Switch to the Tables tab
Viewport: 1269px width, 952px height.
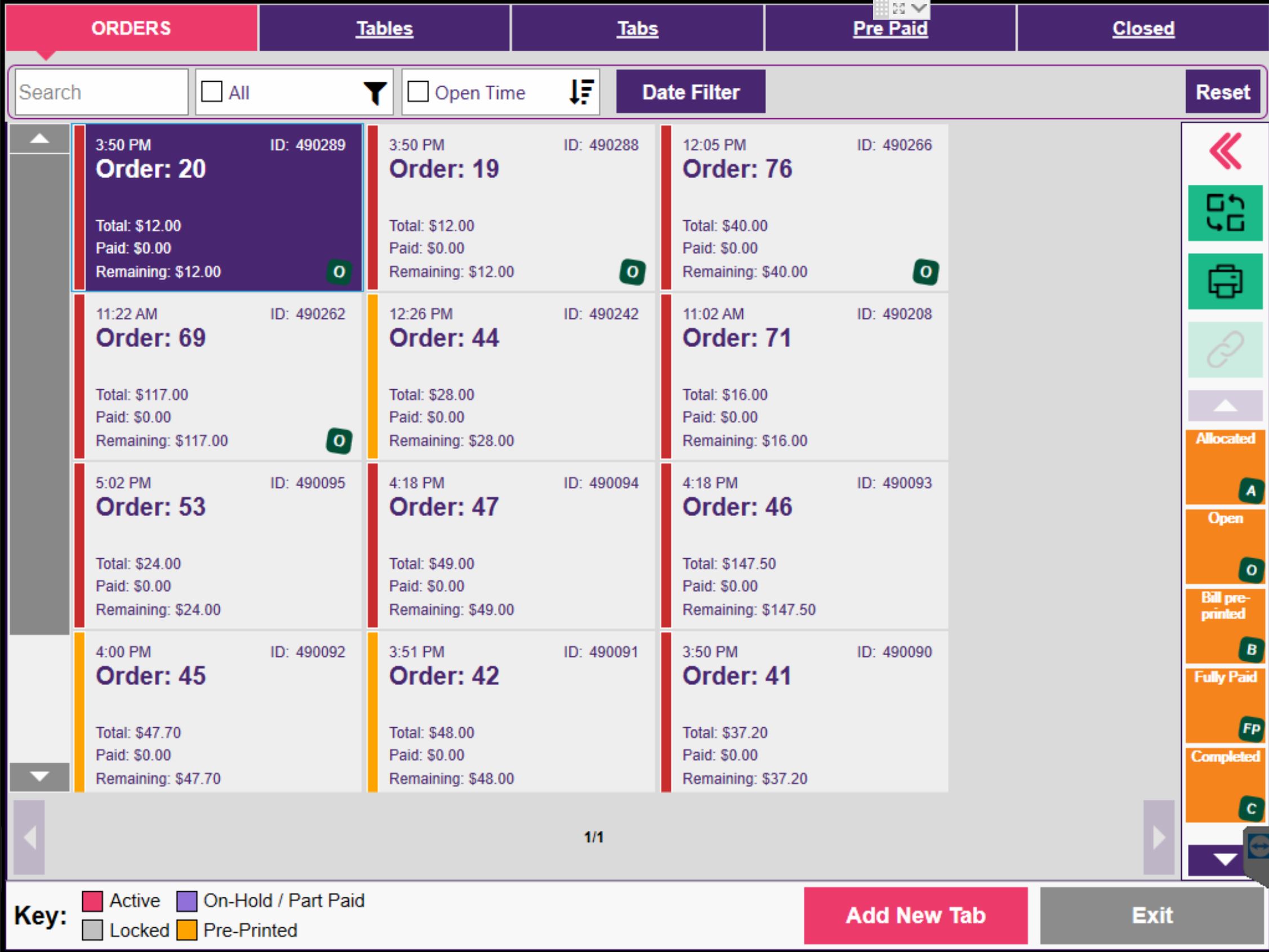click(384, 28)
